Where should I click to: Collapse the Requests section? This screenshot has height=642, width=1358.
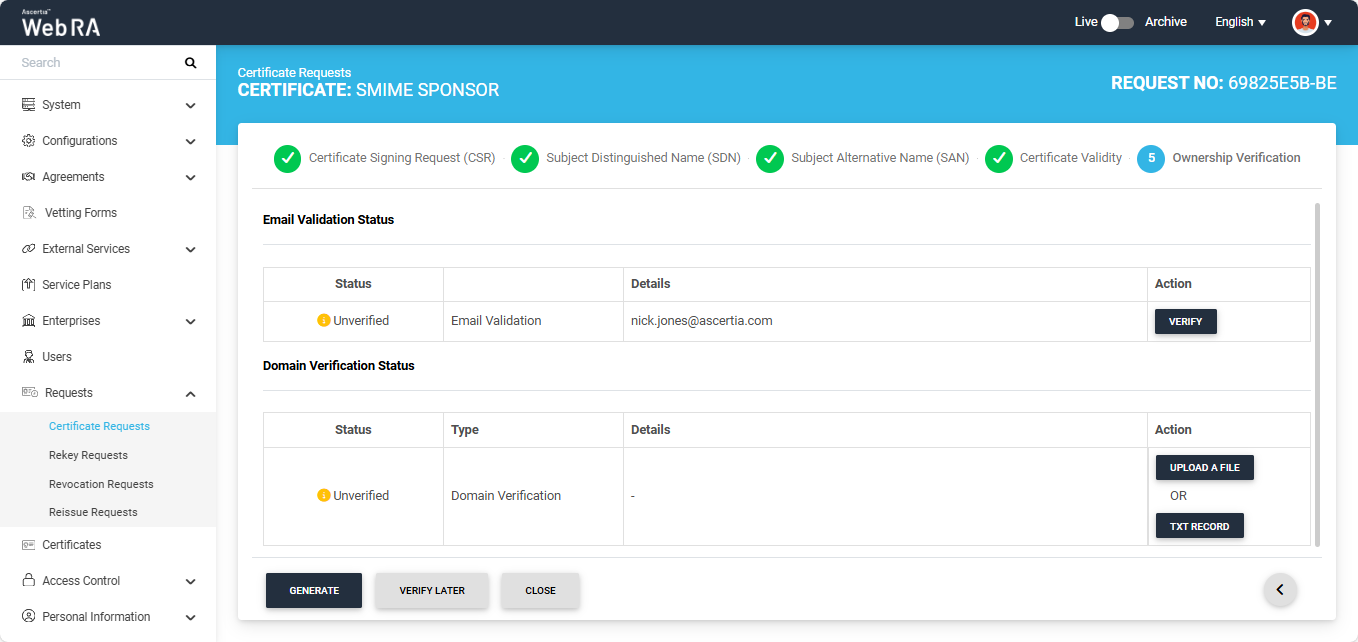point(190,394)
